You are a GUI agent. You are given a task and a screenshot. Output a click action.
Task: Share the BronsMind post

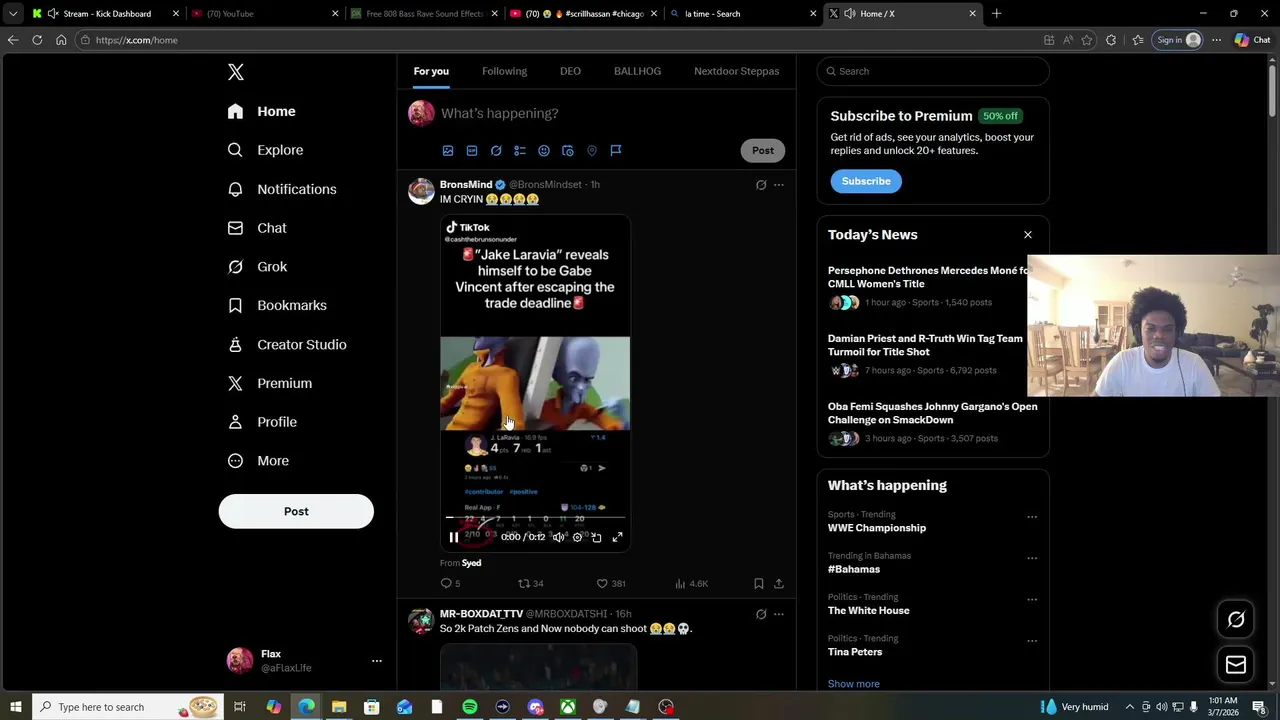point(779,583)
